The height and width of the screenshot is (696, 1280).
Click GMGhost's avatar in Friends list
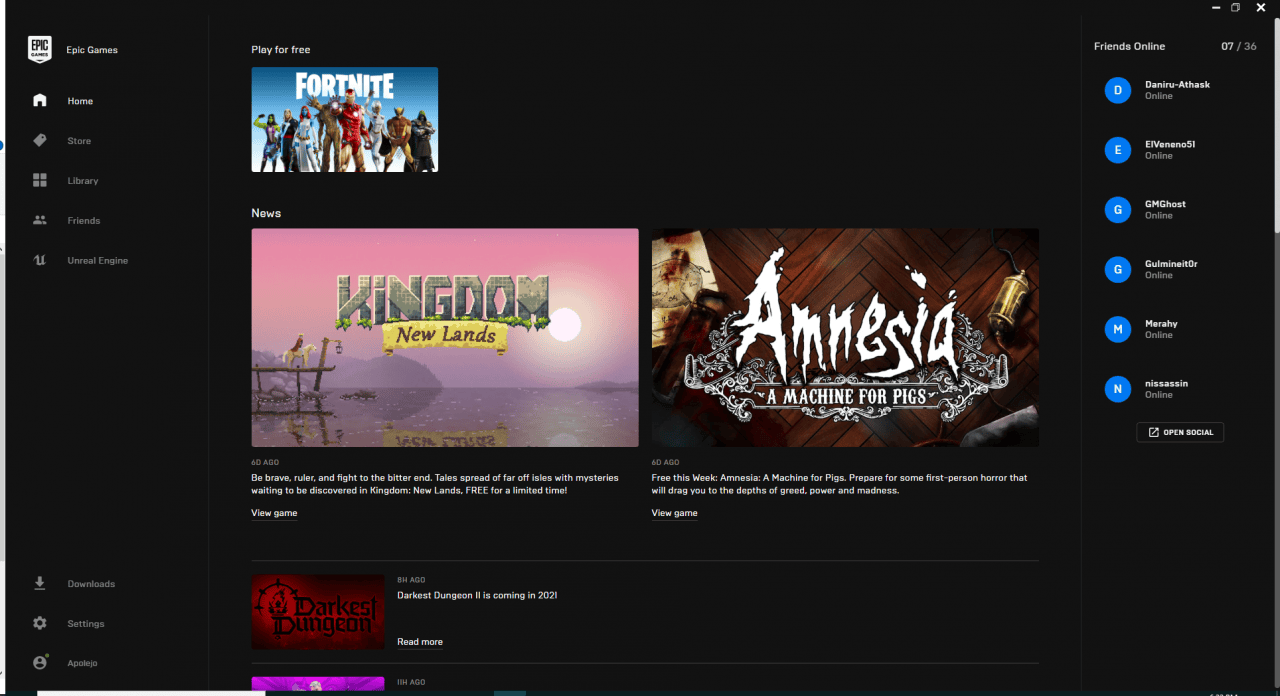(1117, 210)
